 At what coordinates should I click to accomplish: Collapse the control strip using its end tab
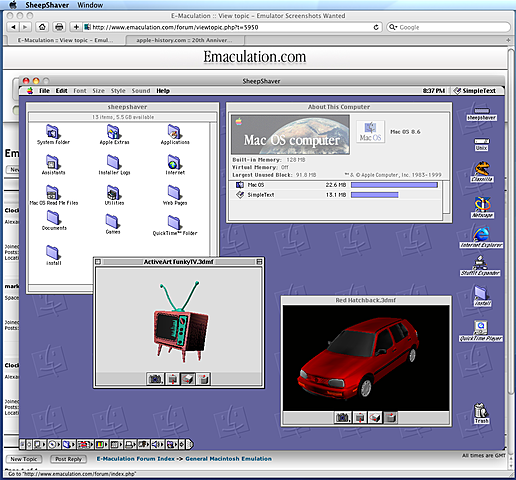click(189, 444)
